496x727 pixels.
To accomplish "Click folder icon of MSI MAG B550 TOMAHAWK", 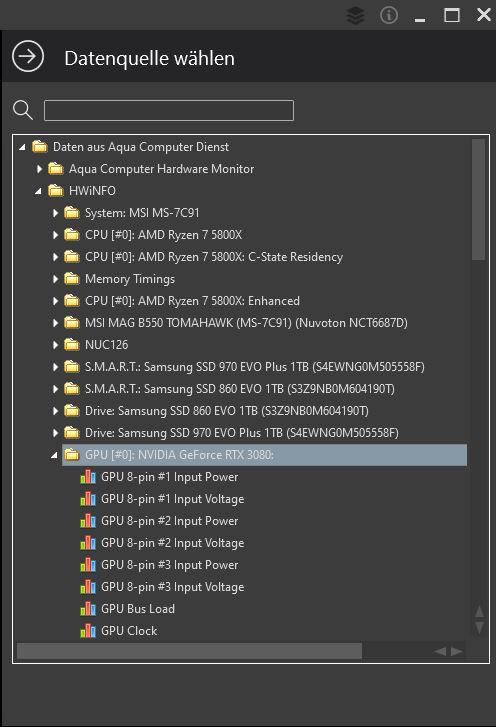I will click(72, 322).
